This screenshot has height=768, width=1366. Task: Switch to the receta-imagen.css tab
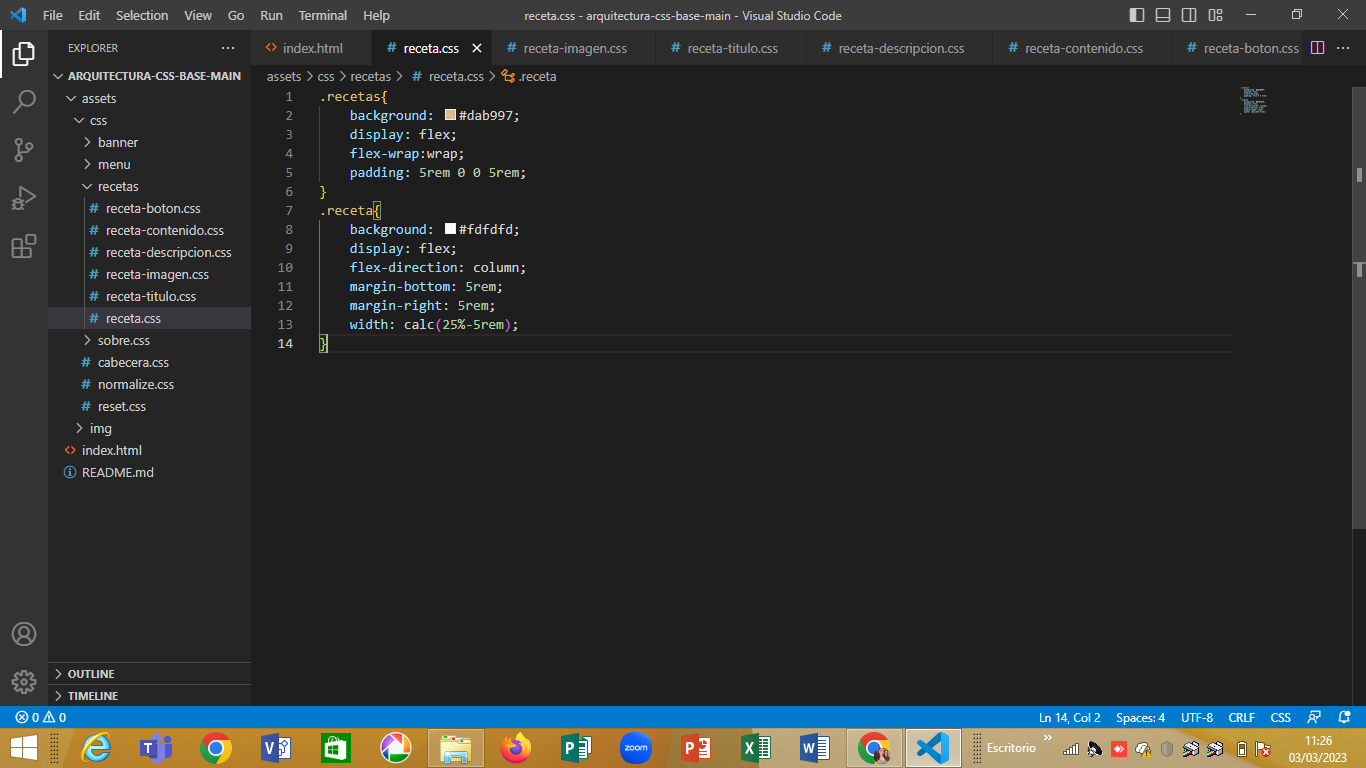[573, 48]
